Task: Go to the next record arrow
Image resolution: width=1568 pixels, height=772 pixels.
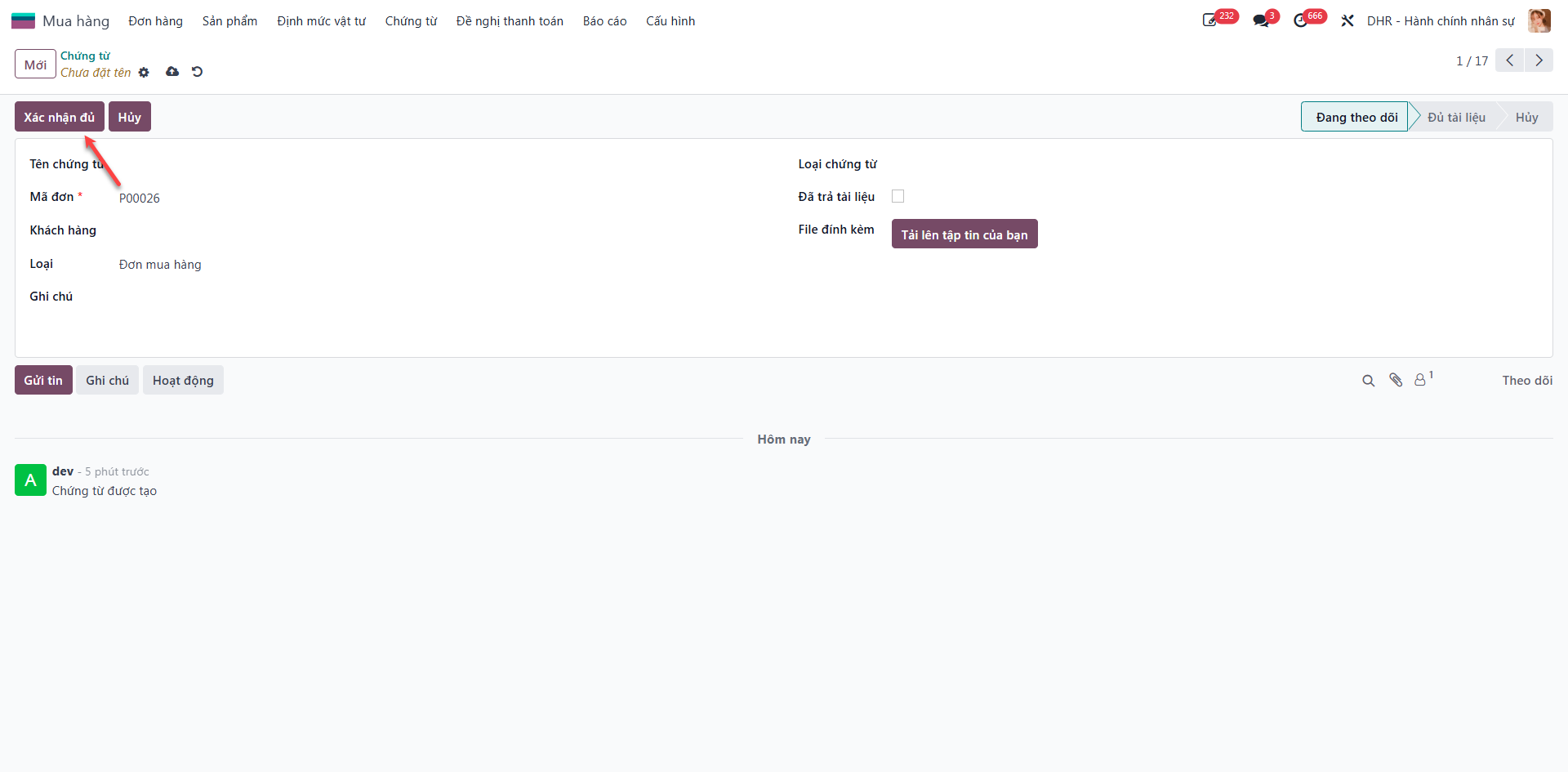Action: pos(1539,60)
